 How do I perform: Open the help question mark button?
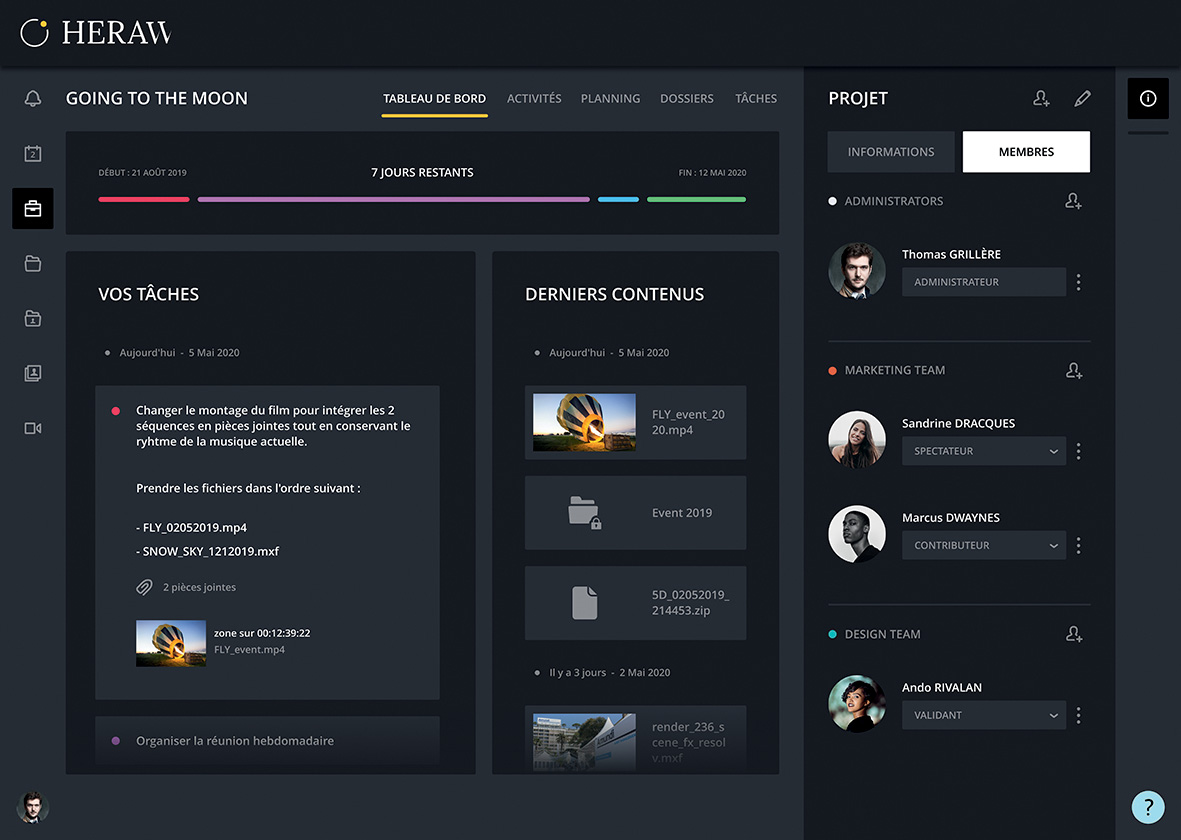pyautogui.click(x=1148, y=806)
